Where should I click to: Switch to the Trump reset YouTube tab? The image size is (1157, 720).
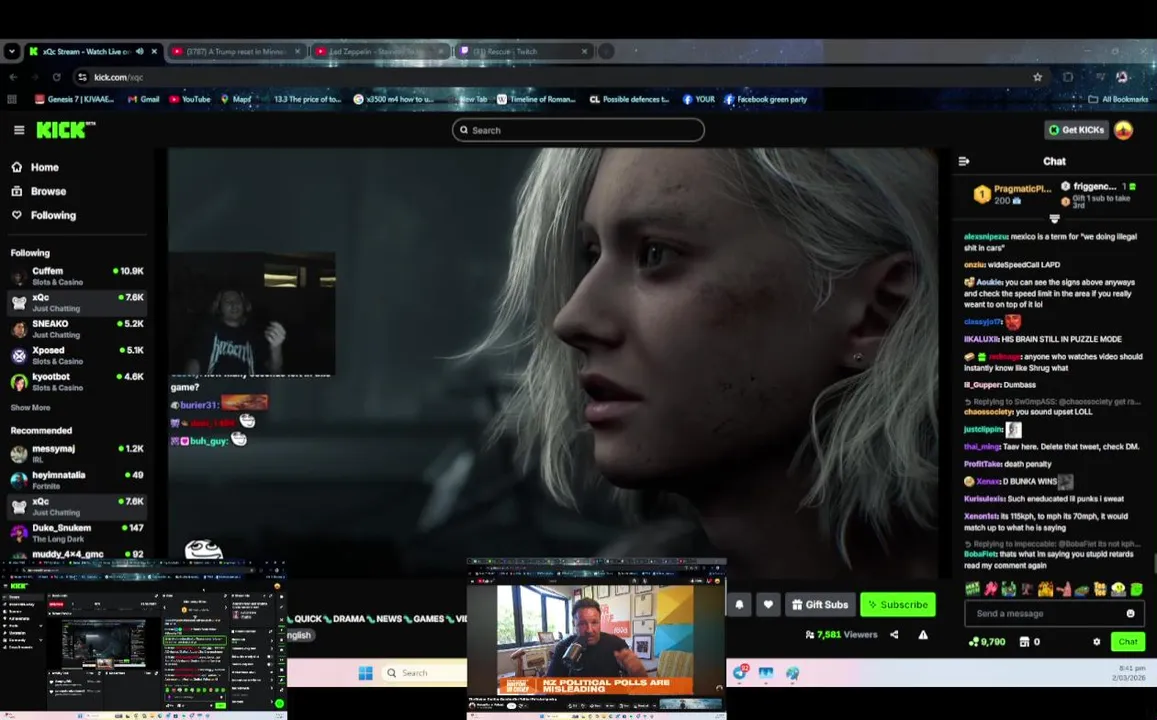tap(236, 52)
